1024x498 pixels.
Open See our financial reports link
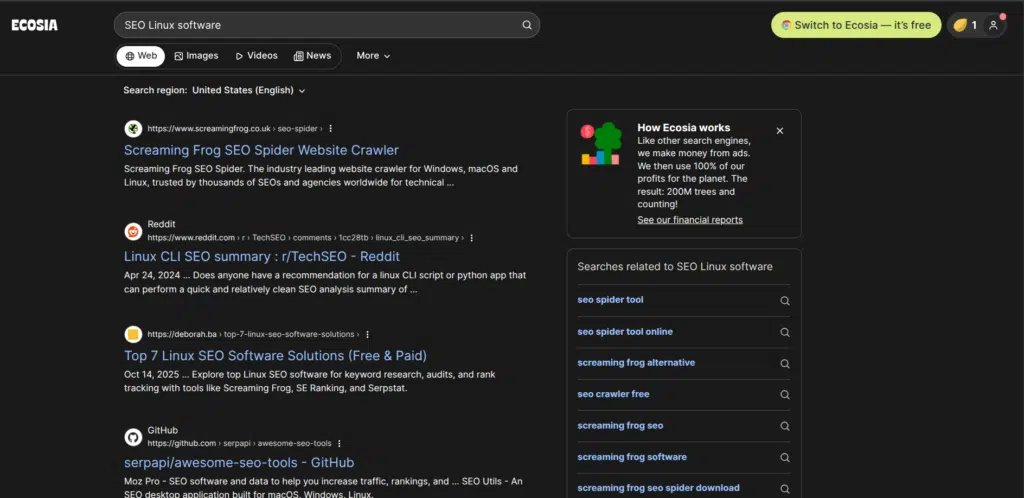[690, 220]
